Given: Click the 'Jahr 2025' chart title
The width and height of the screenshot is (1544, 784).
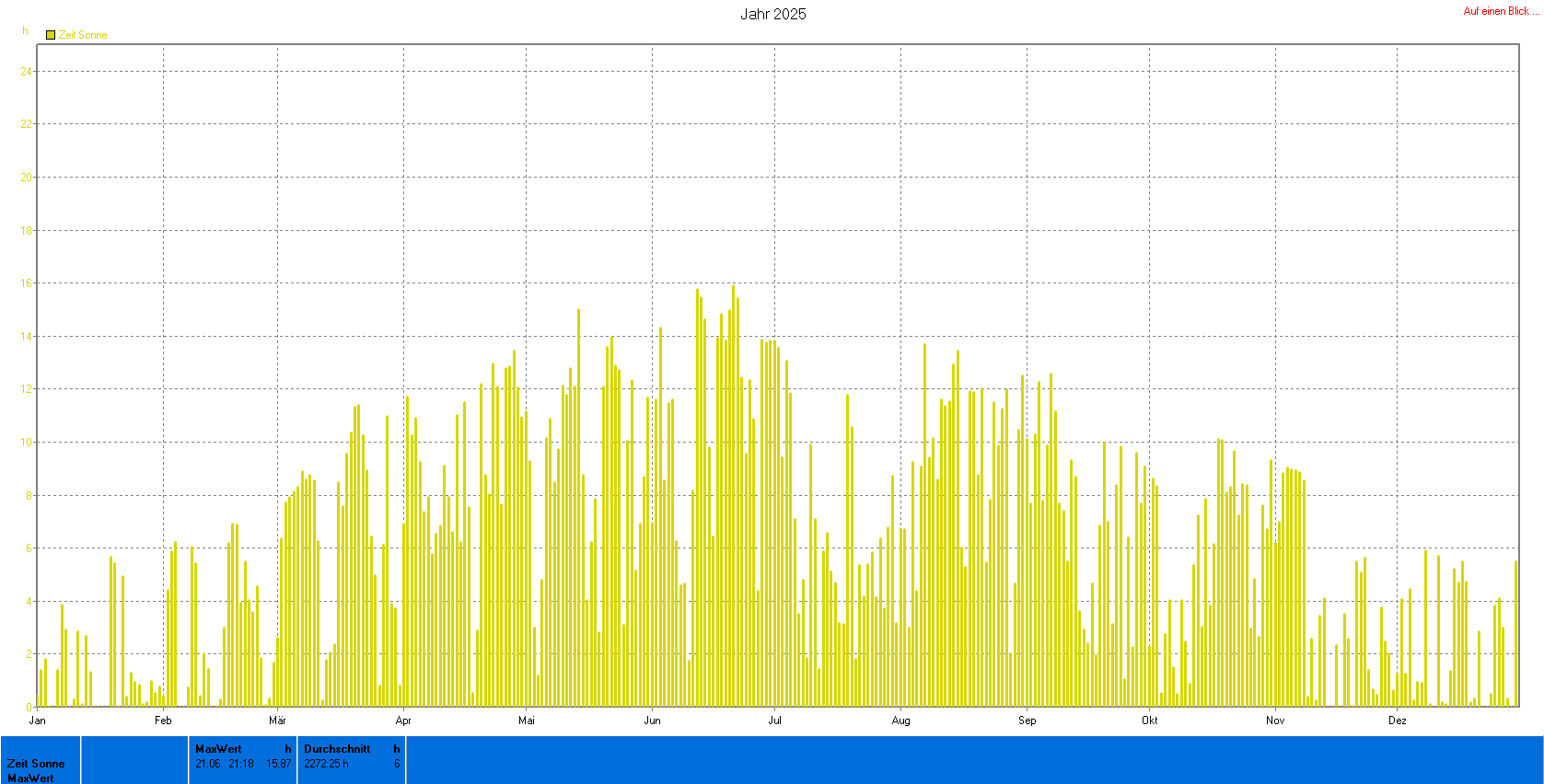Looking at the screenshot, I should tap(772, 14).
